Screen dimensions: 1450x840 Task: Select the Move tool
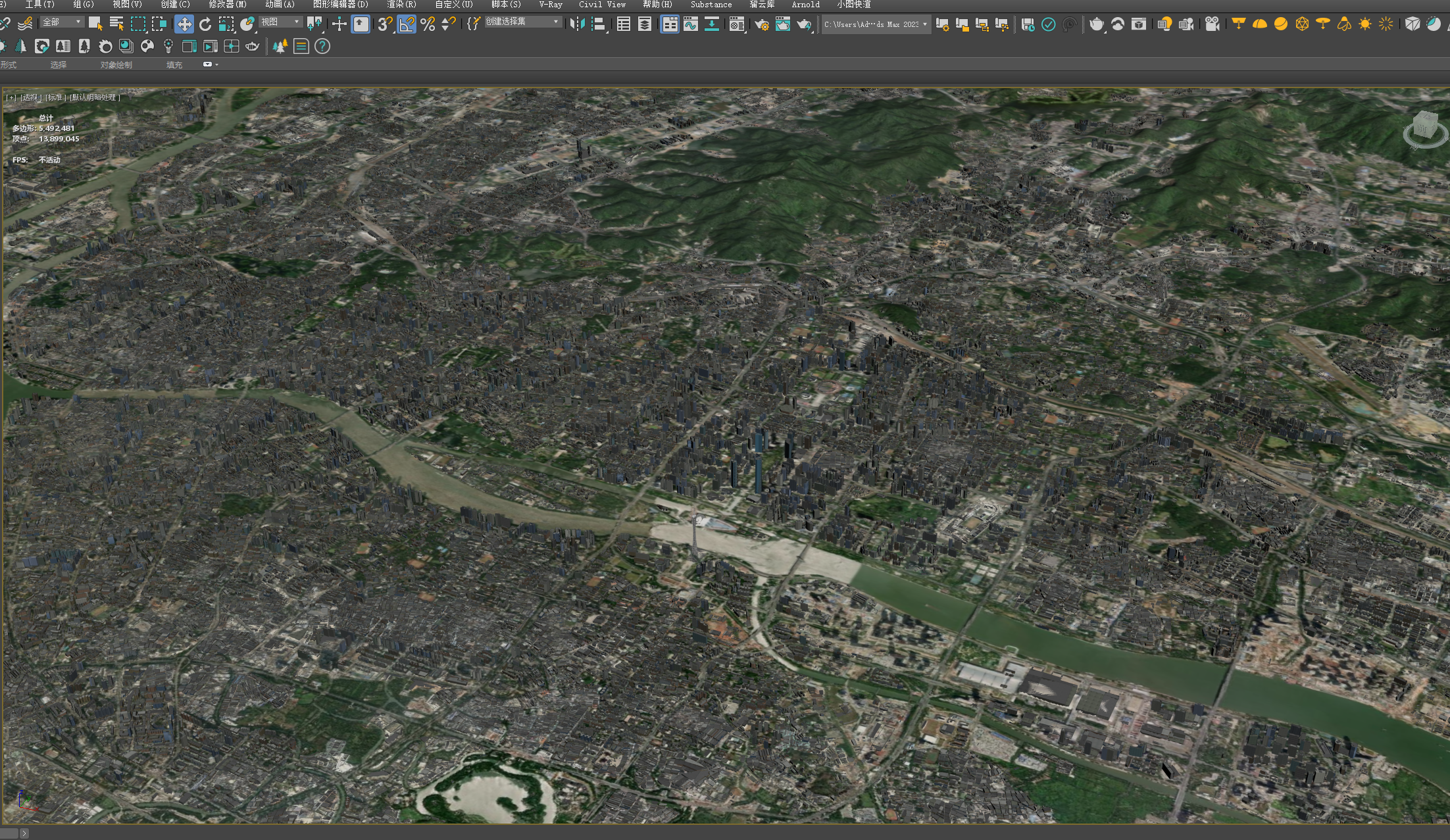tap(184, 24)
